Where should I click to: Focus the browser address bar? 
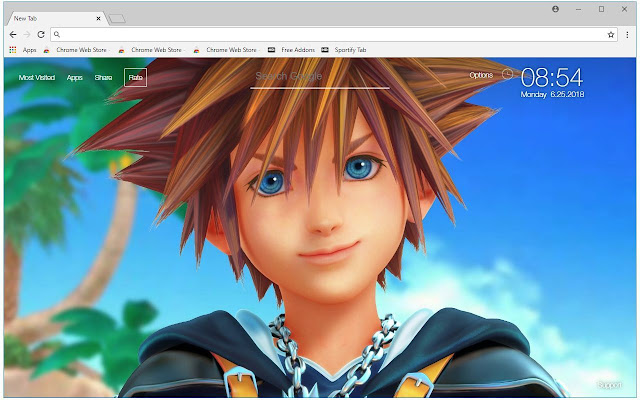click(x=333, y=35)
